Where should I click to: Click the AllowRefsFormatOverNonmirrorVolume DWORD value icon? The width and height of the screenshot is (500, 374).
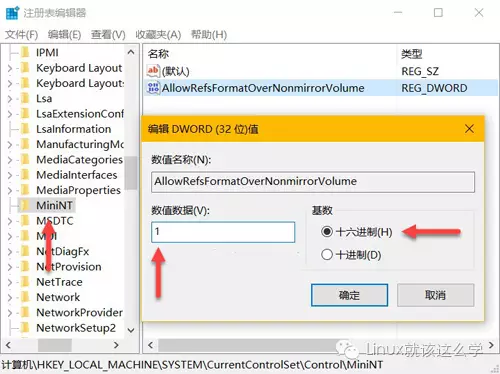[153, 88]
